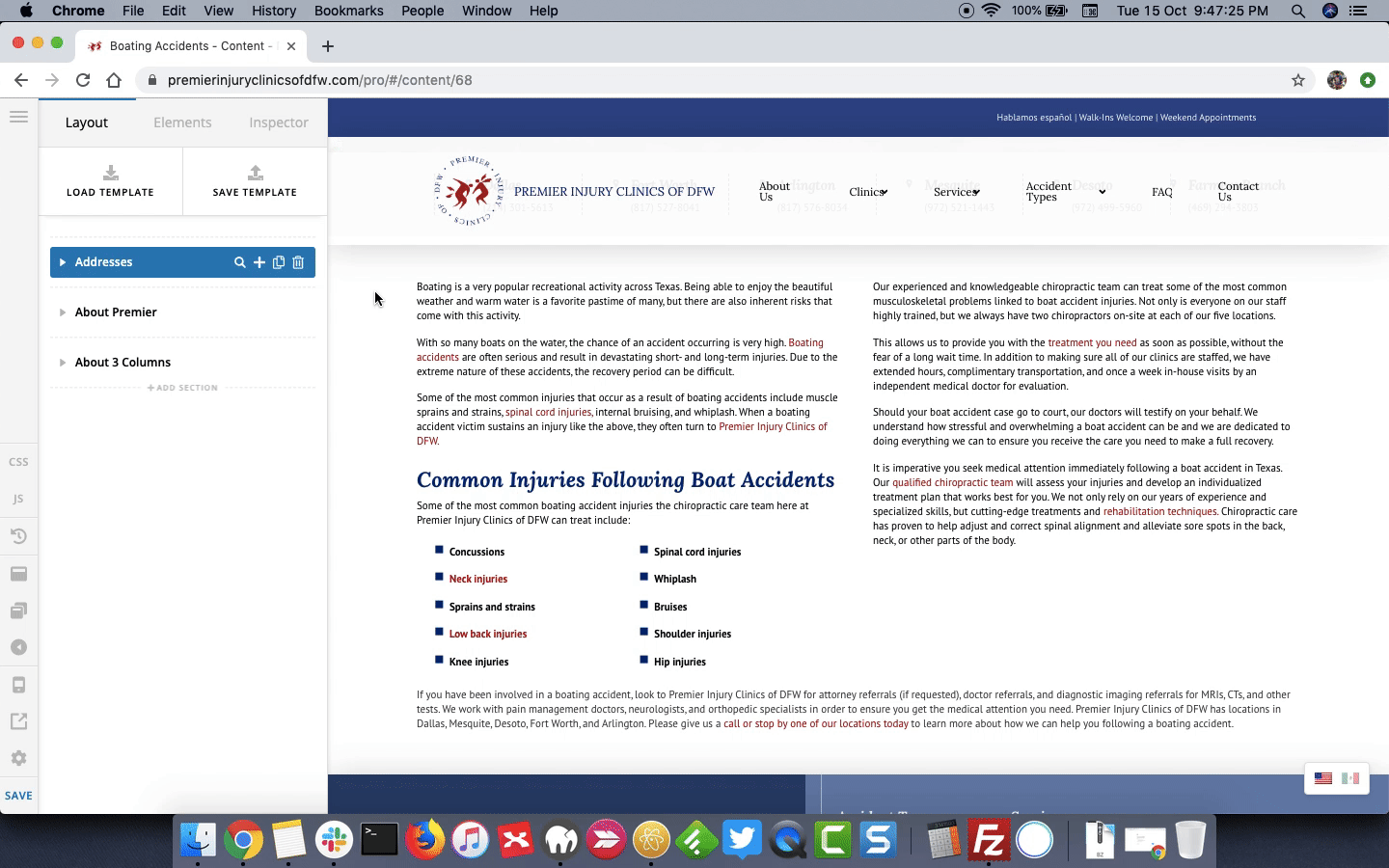The width and height of the screenshot is (1389, 868).
Task: Go back to previous page in Chrome
Action: pyautogui.click(x=21, y=80)
